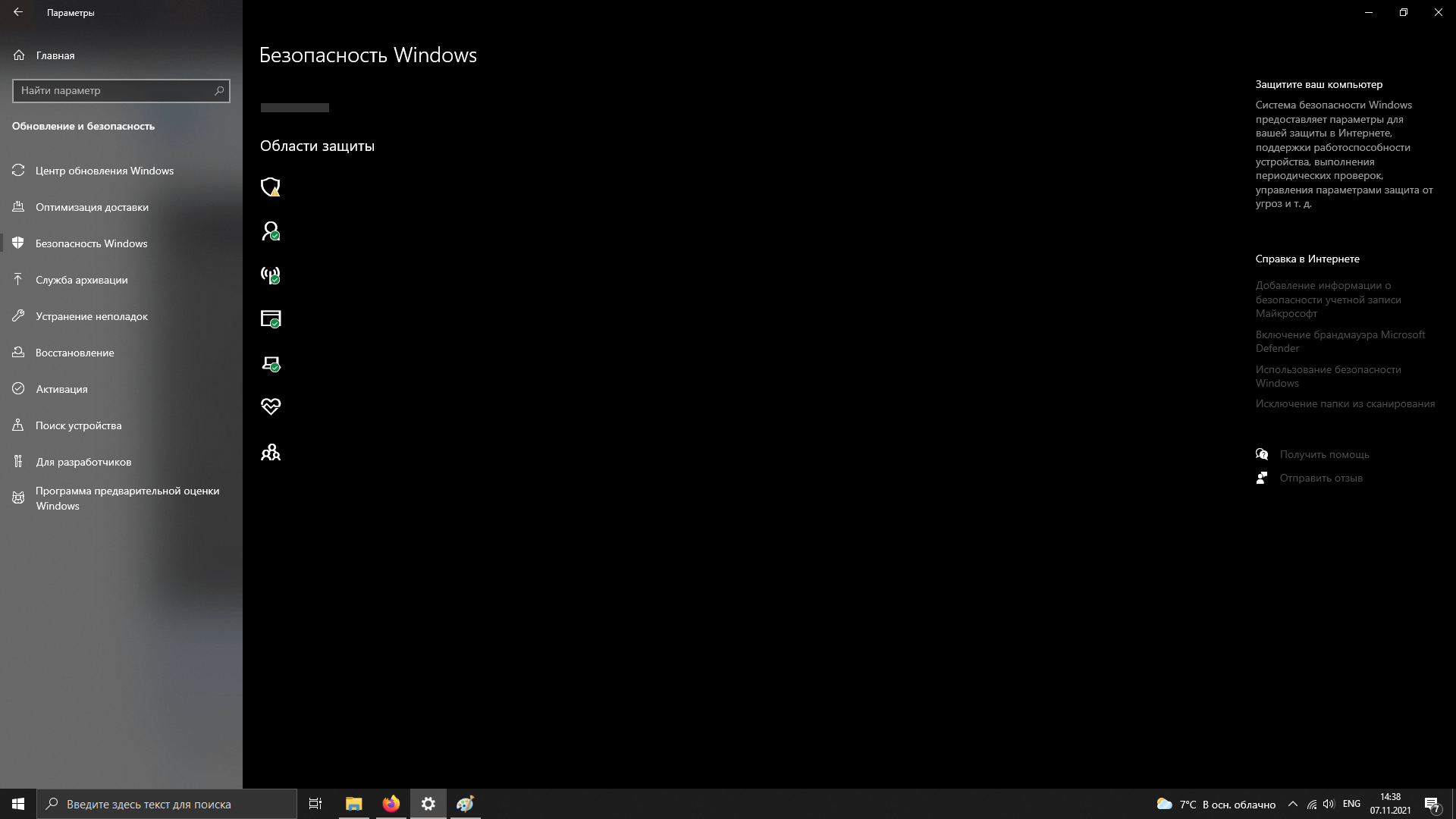Open Активация section
This screenshot has width=1456, height=819.
click(x=121, y=389)
